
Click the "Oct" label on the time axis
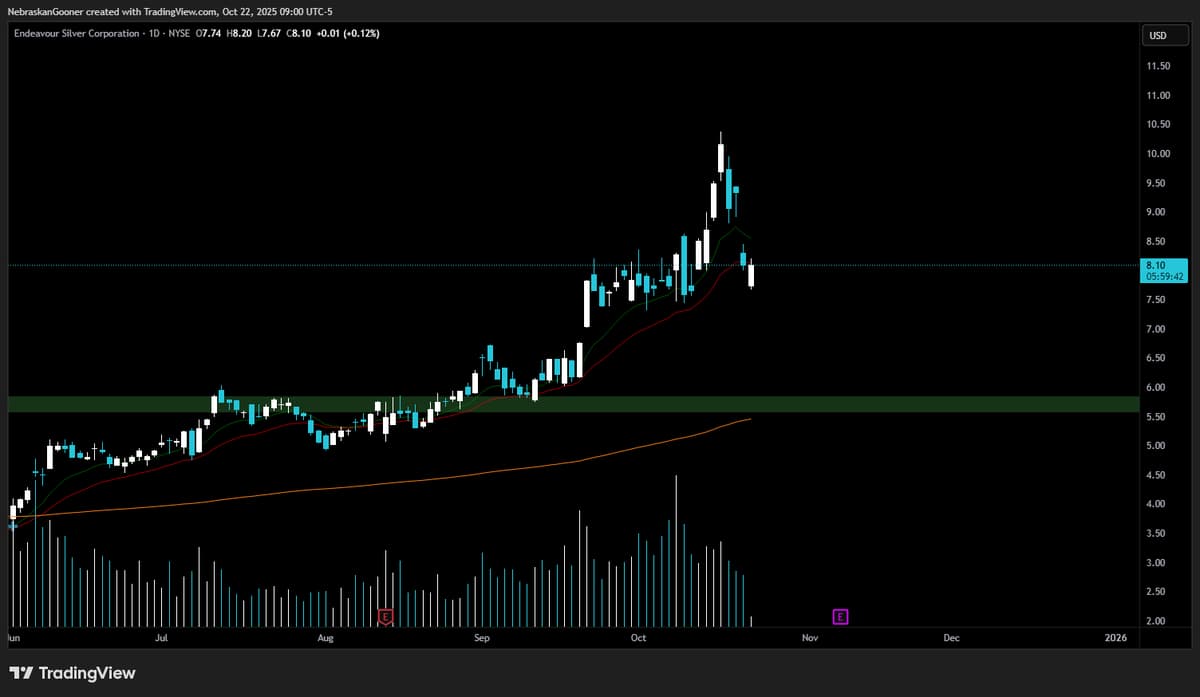click(x=637, y=637)
